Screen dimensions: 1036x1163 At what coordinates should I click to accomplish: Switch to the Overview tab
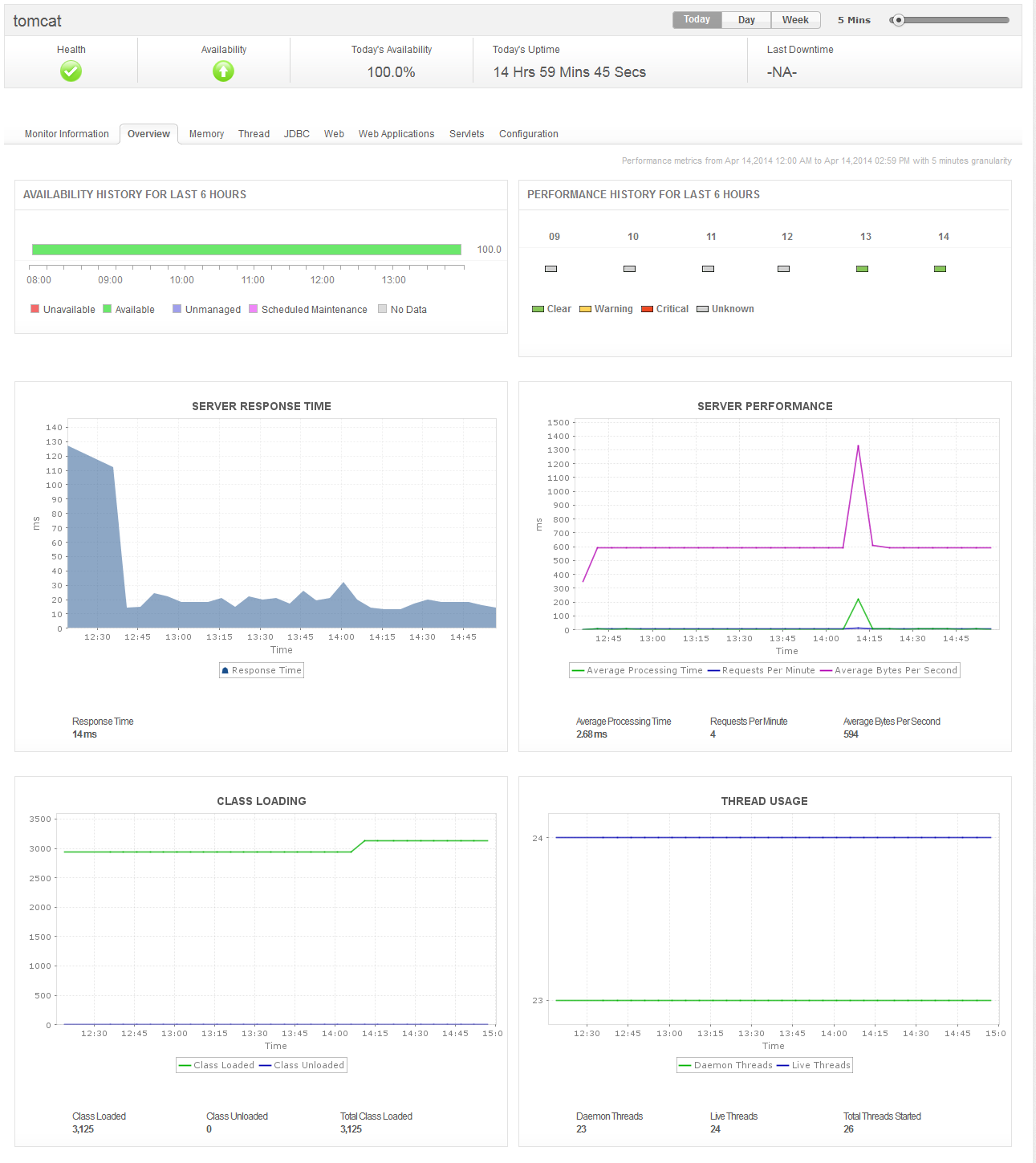click(148, 134)
